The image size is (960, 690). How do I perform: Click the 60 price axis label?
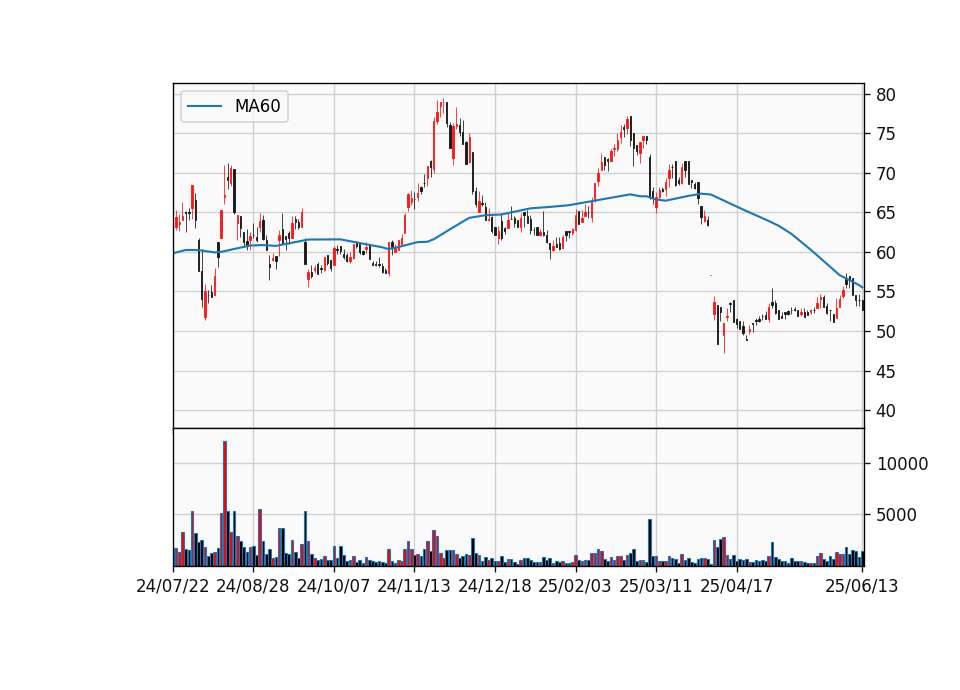click(885, 253)
